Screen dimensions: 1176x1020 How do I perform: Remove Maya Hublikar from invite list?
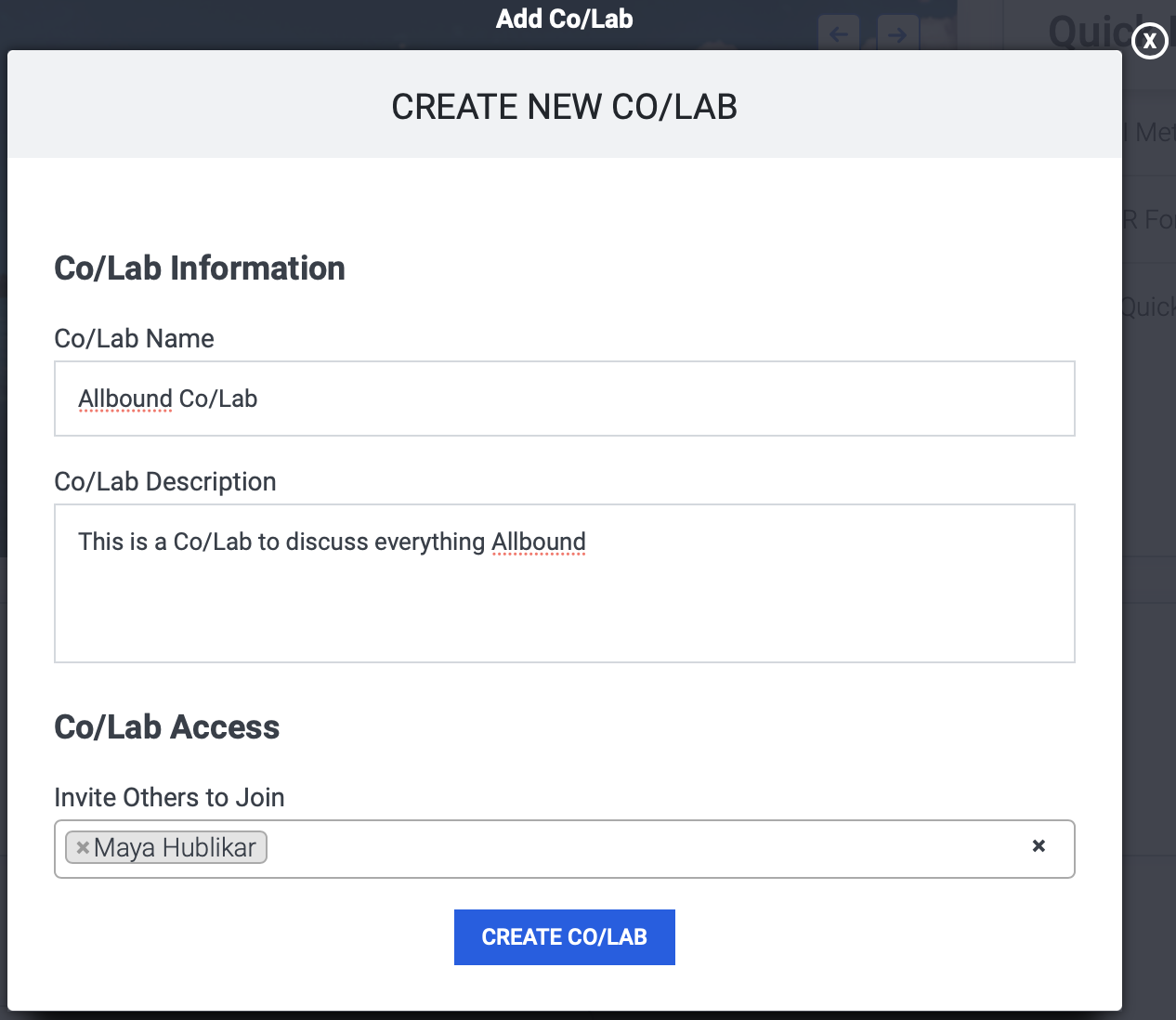83,847
